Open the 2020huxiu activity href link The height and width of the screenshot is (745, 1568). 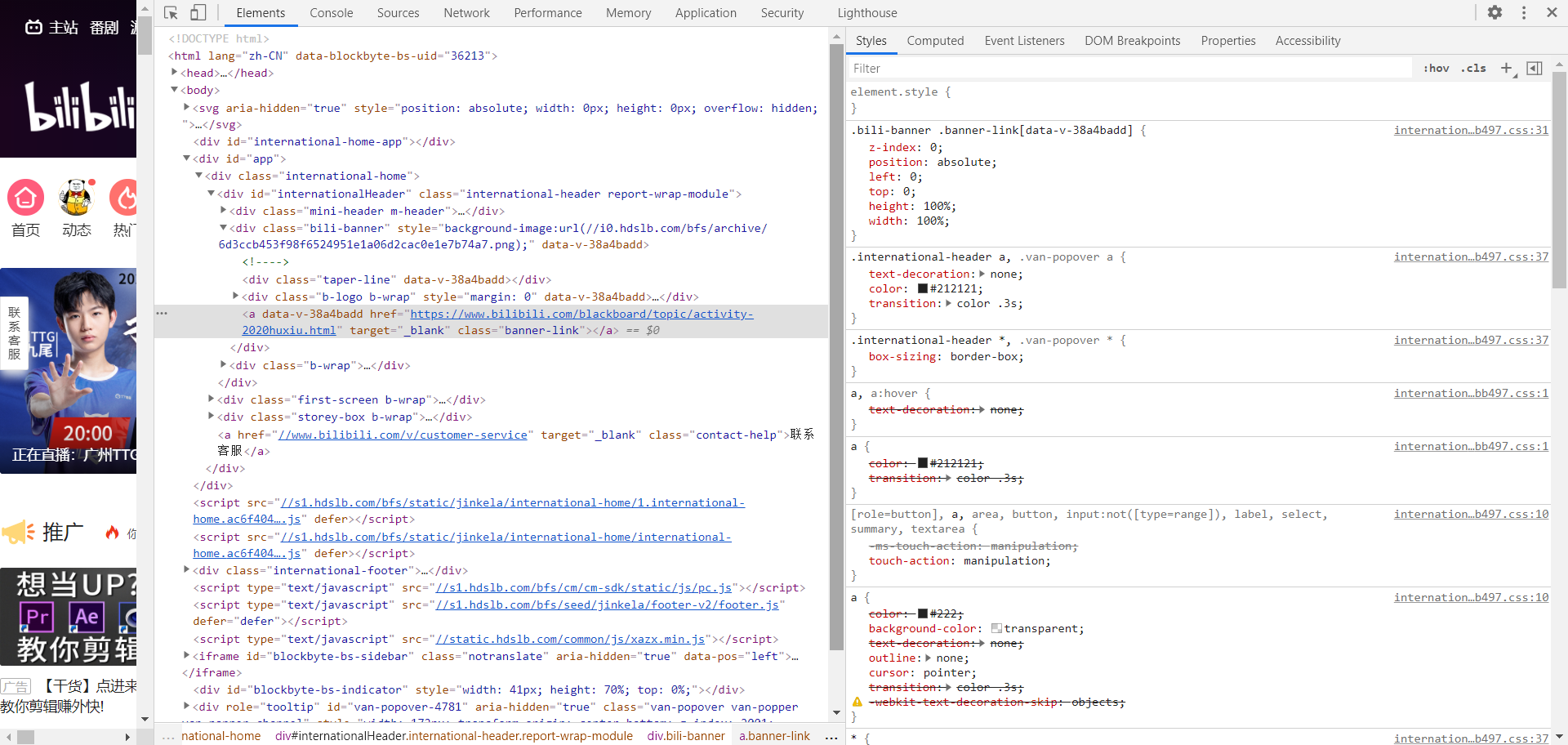(497, 322)
